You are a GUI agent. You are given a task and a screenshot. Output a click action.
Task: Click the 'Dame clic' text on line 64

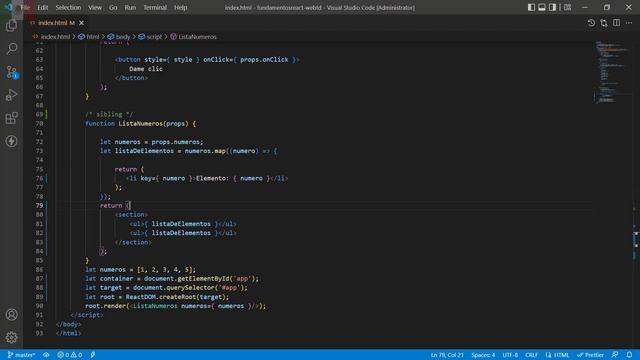tap(146, 69)
